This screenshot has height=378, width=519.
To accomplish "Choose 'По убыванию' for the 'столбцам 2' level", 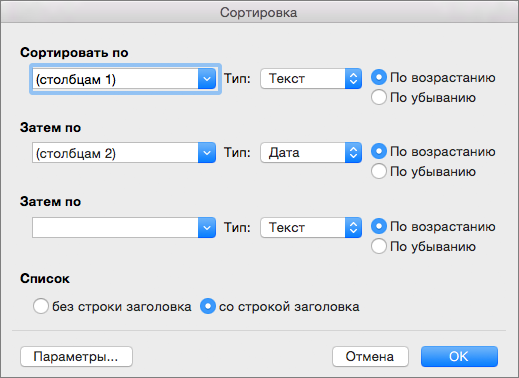I will tap(379, 171).
